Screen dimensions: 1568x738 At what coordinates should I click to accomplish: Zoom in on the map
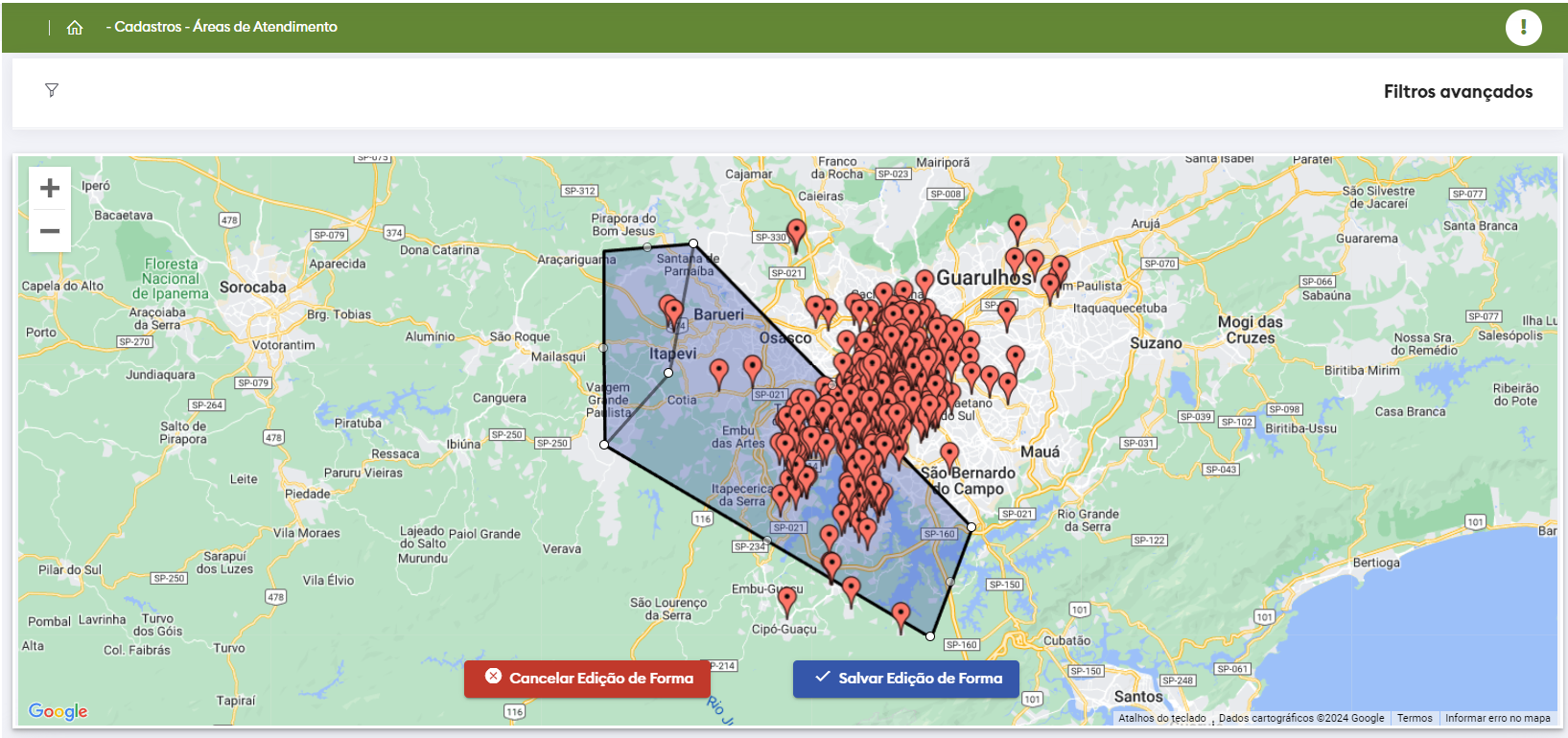click(50, 189)
